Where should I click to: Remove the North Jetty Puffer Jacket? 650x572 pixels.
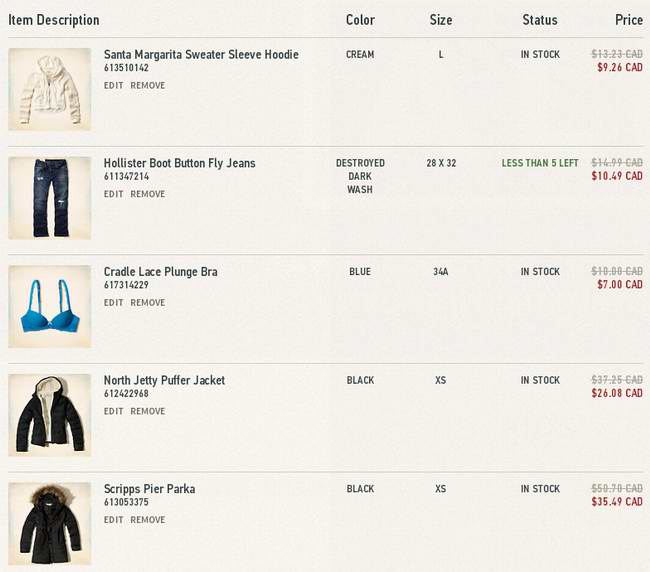click(x=148, y=411)
